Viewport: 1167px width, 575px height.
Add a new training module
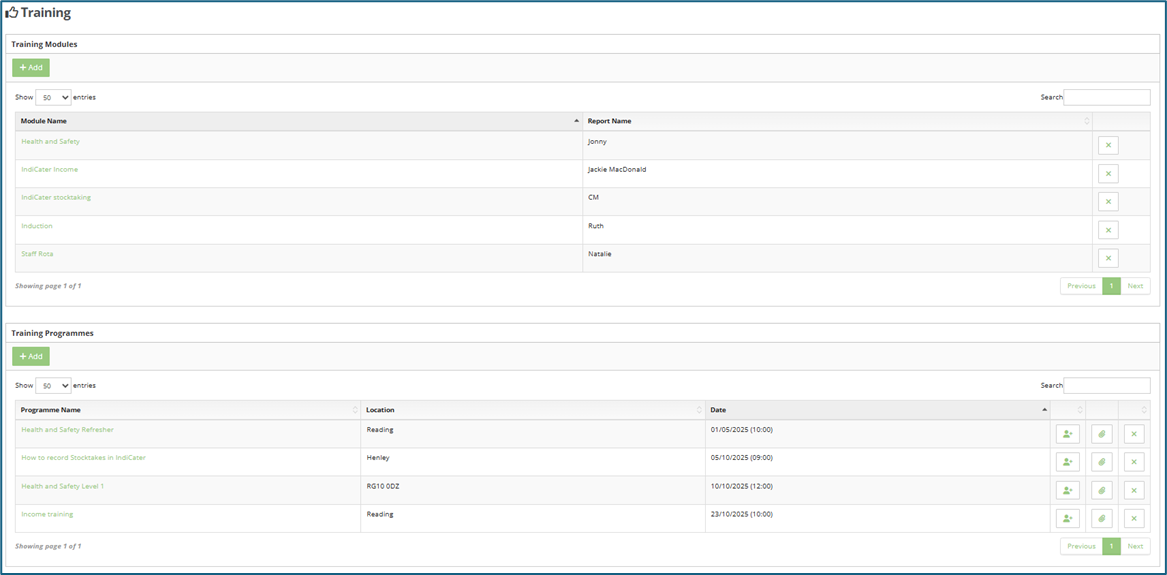tap(31, 68)
